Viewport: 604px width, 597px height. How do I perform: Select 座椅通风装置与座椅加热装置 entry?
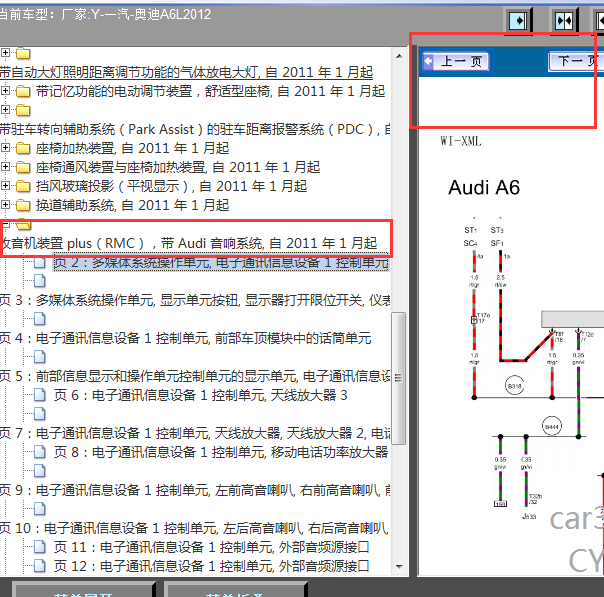point(178,167)
